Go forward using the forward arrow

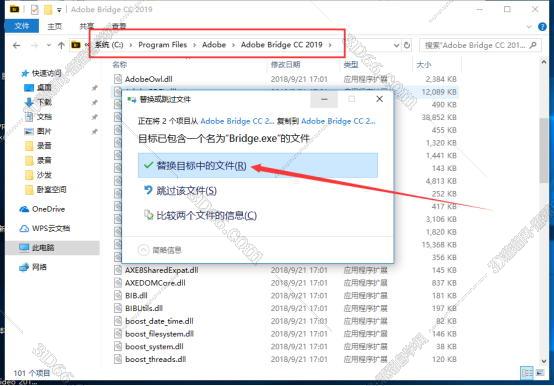coord(34,45)
